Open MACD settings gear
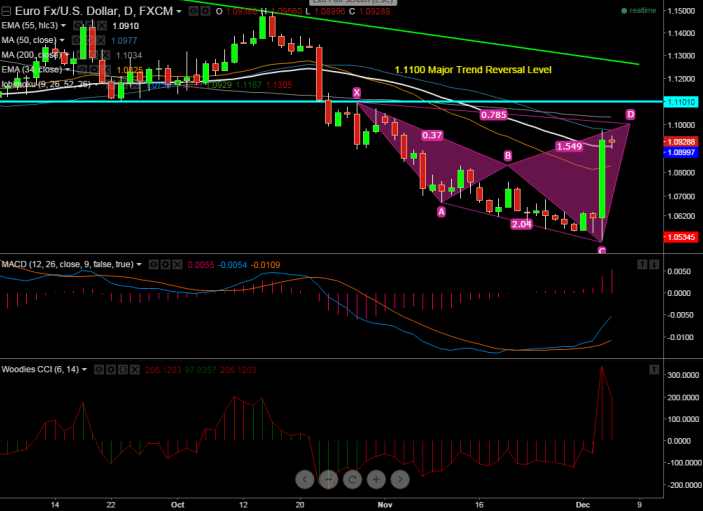Screen dimensions: 703x511 tap(165, 264)
